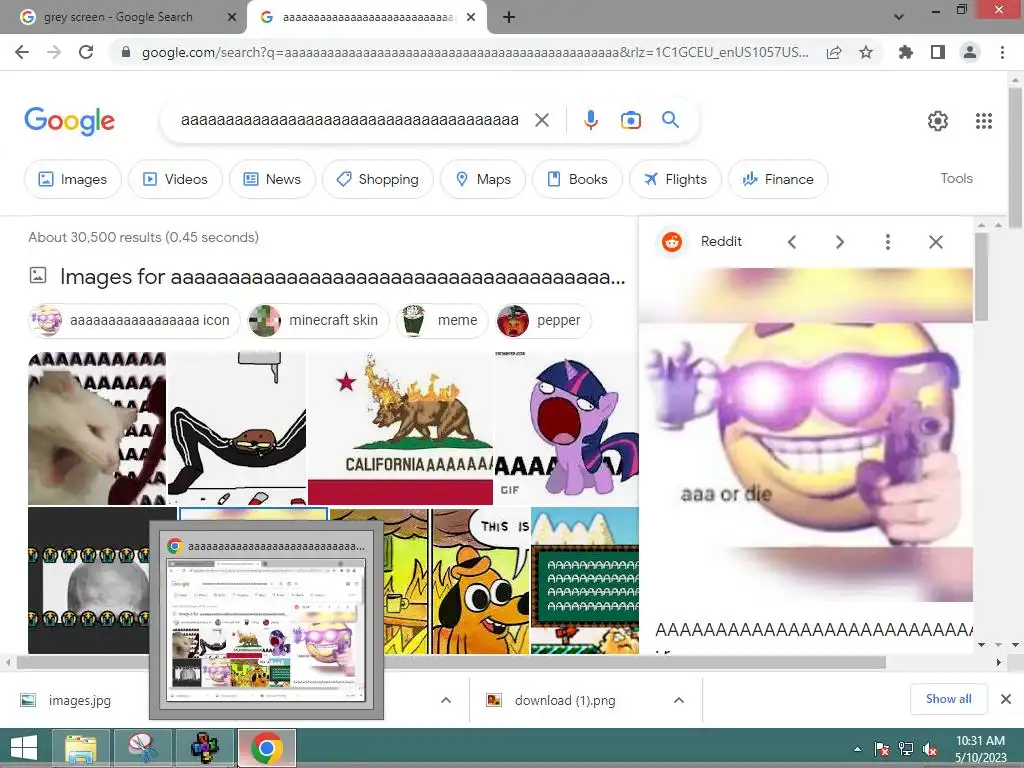1024x768 pixels.
Task: Click the Google logo
Action: coord(70,121)
